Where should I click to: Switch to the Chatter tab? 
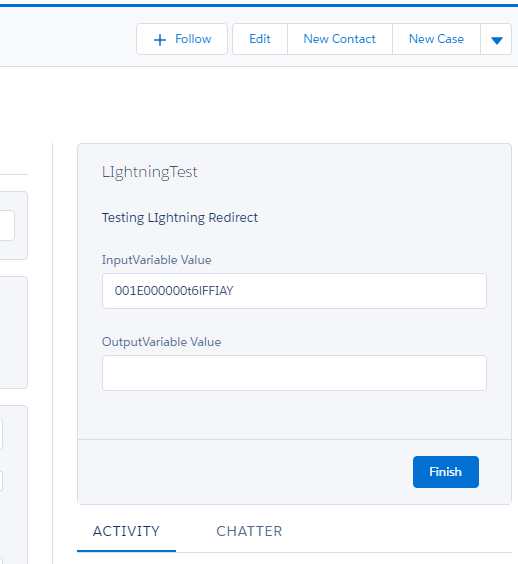tap(249, 532)
